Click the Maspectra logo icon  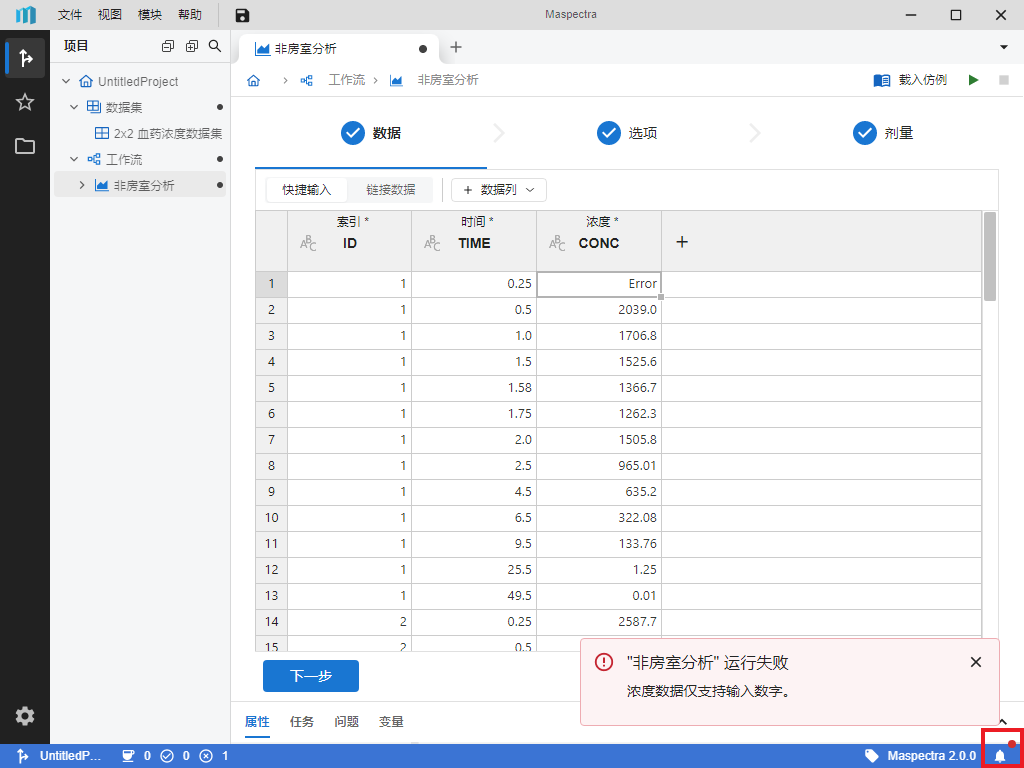coord(25,15)
